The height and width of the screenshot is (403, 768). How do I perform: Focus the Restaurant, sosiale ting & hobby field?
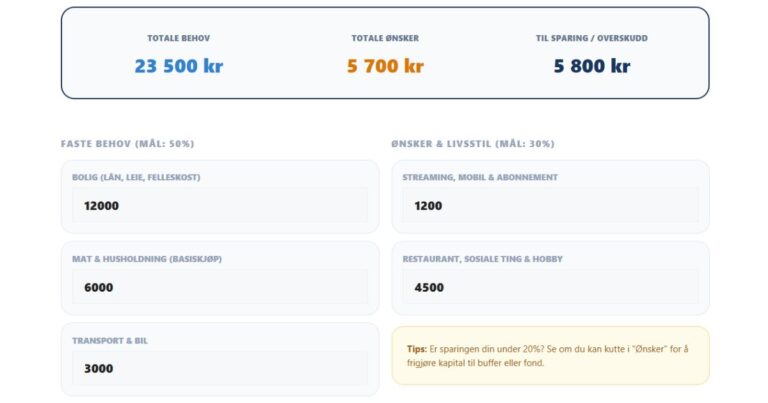[550, 287]
